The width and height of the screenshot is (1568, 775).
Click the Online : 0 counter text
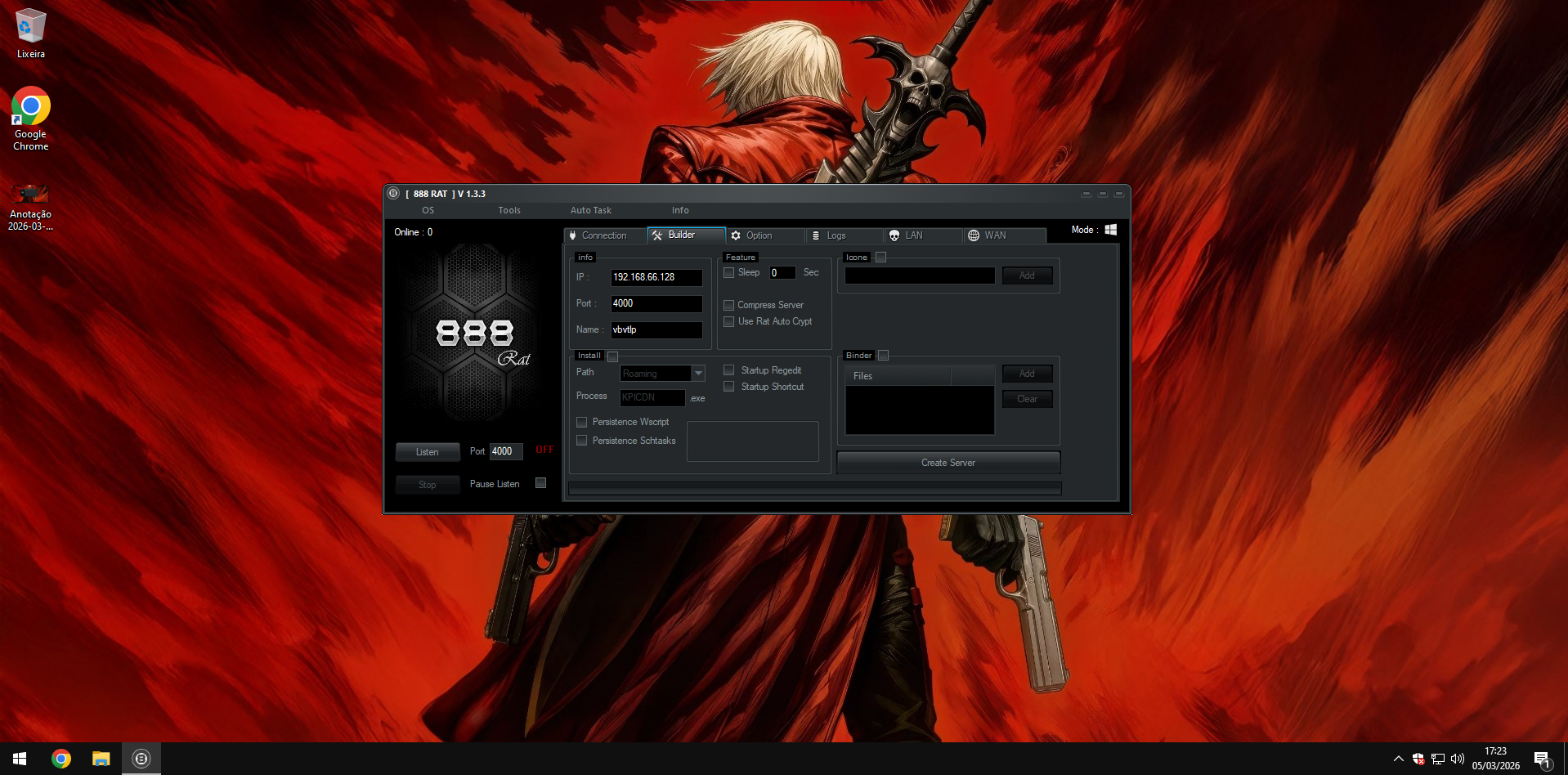(414, 232)
